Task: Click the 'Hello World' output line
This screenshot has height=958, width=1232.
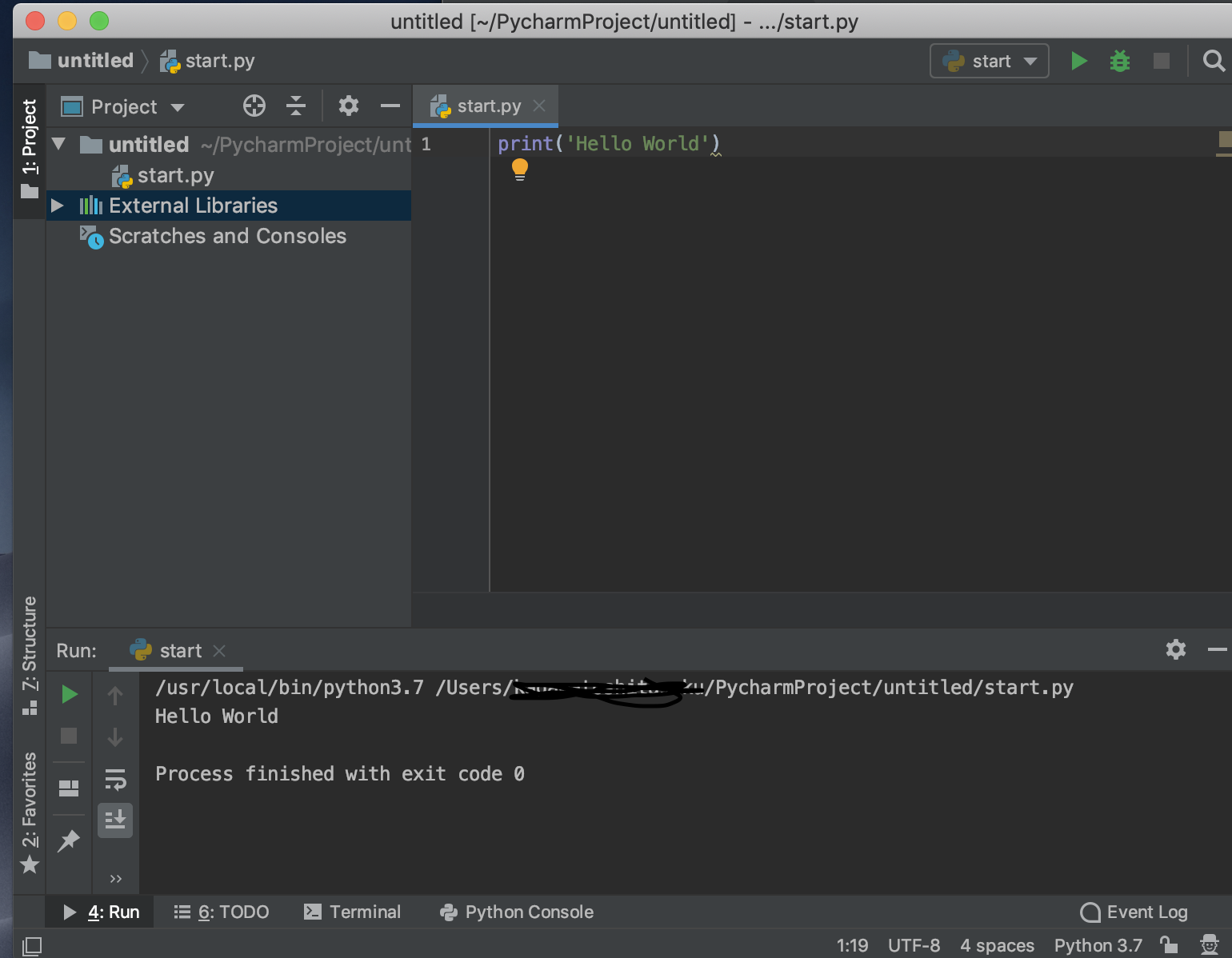Action: [x=217, y=716]
